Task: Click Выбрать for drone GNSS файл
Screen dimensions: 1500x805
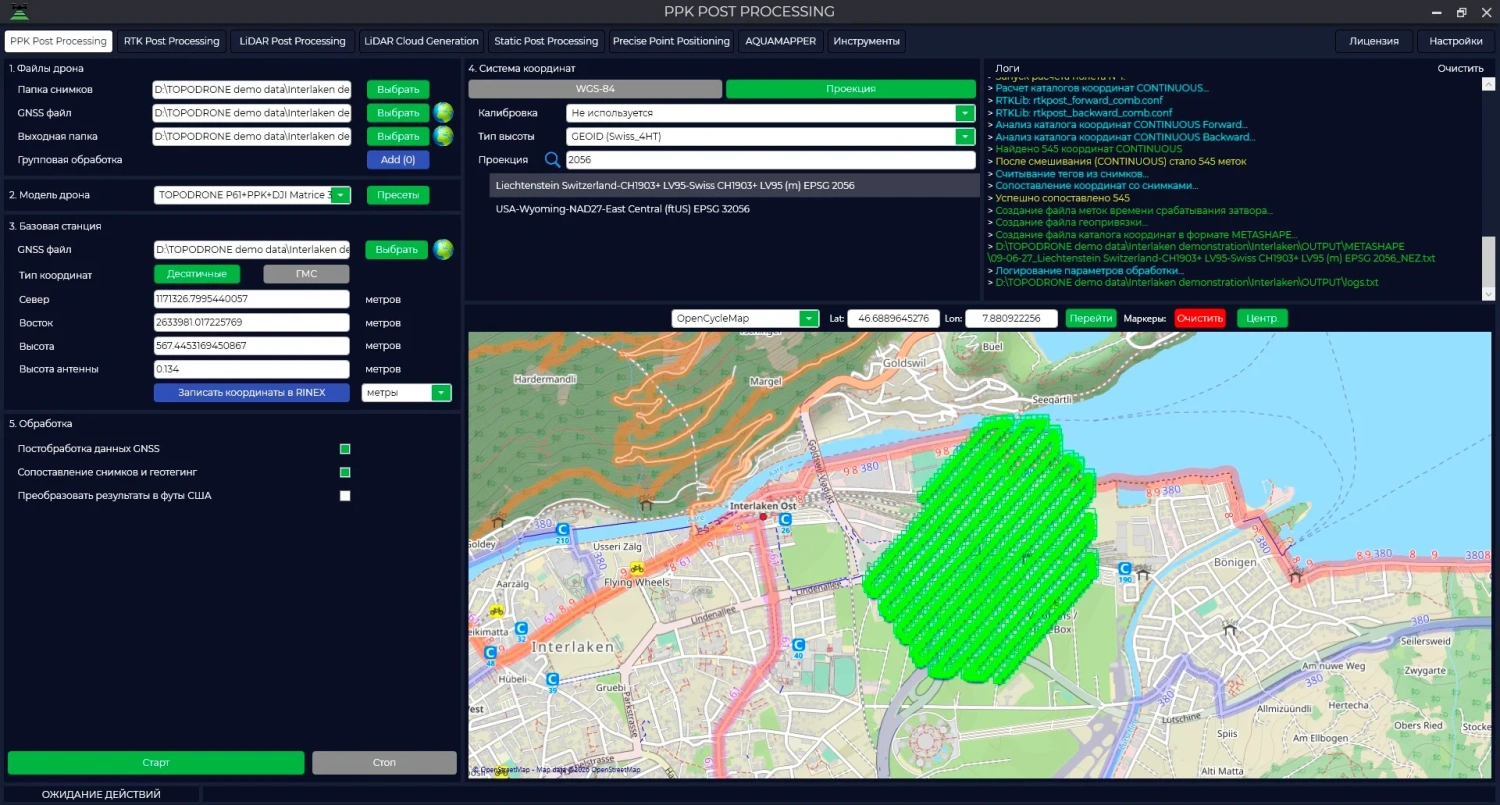Action: pyautogui.click(x=398, y=113)
